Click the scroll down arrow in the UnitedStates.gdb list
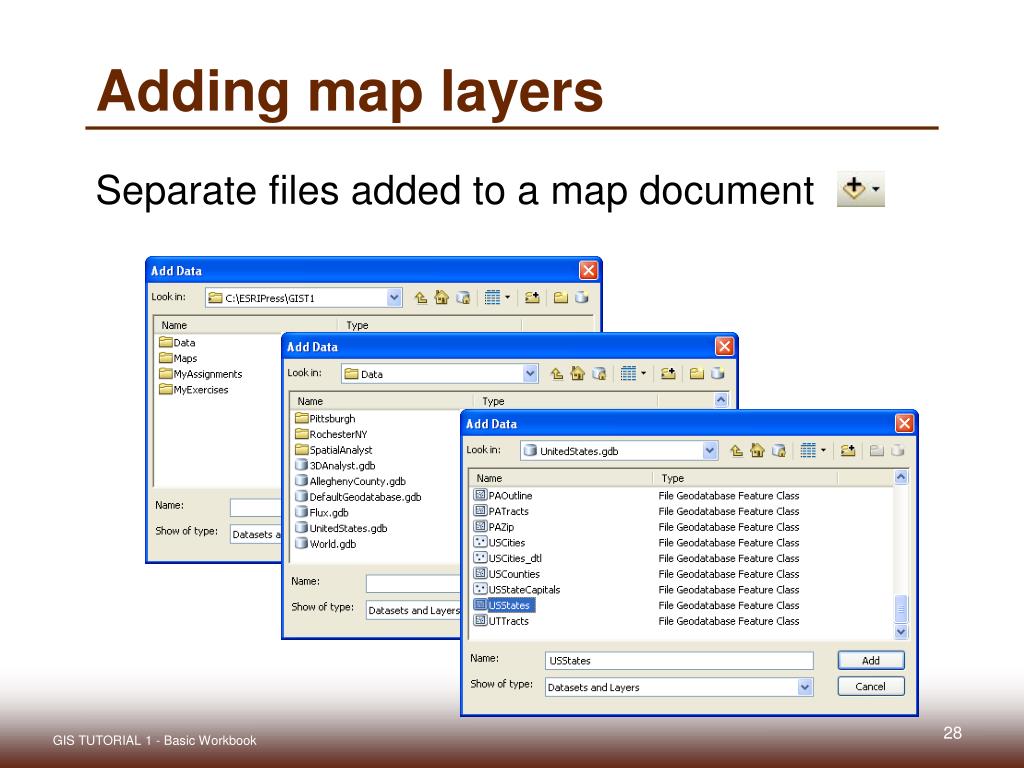1024x768 pixels. [901, 632]
